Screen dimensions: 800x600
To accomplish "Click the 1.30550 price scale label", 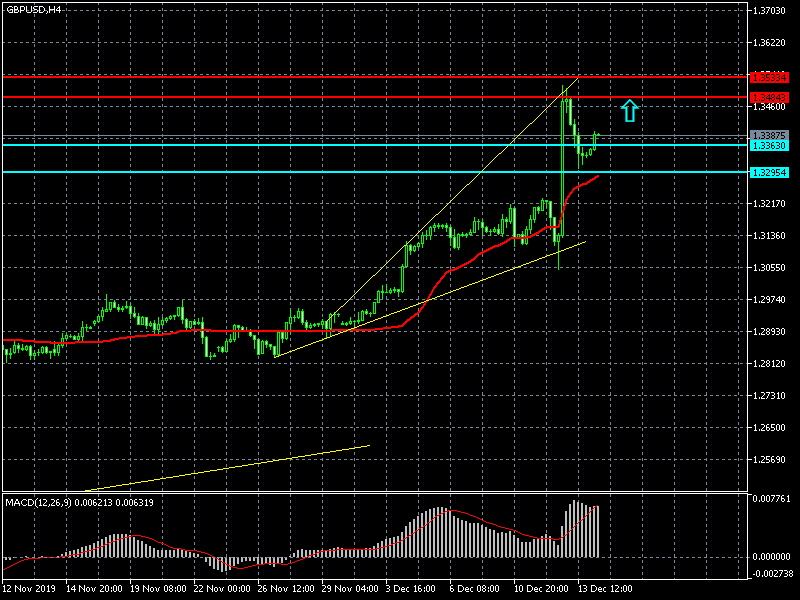I will [x=769, y=268].
